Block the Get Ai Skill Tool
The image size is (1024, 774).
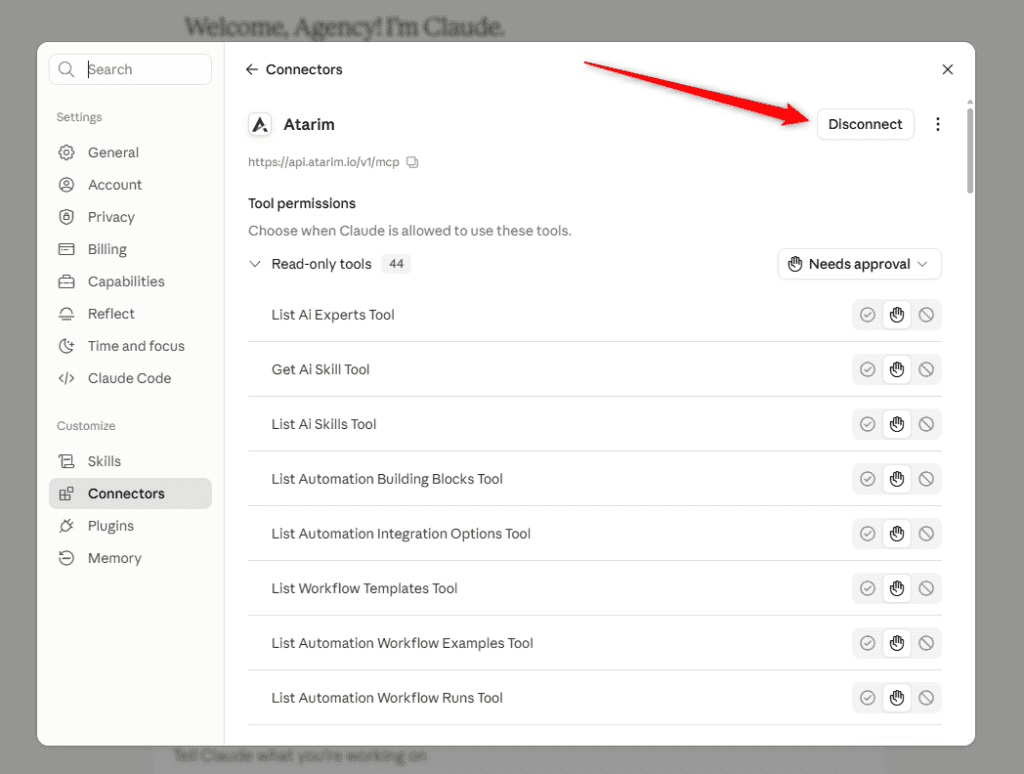click(x=926, y=370)
